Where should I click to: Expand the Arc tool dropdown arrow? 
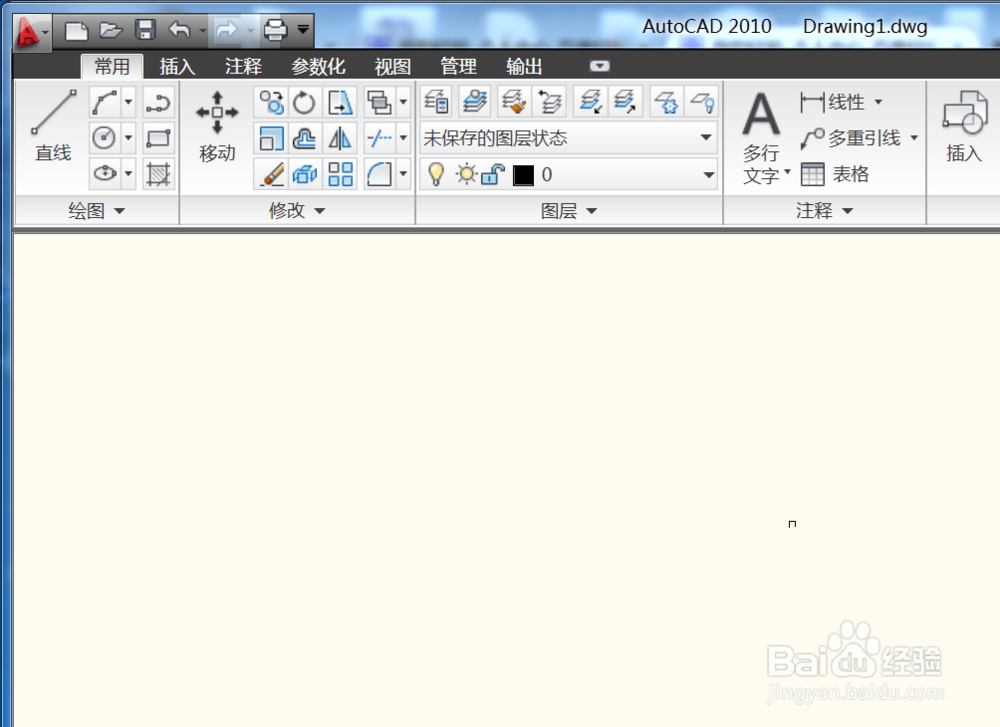coord(128,102)
